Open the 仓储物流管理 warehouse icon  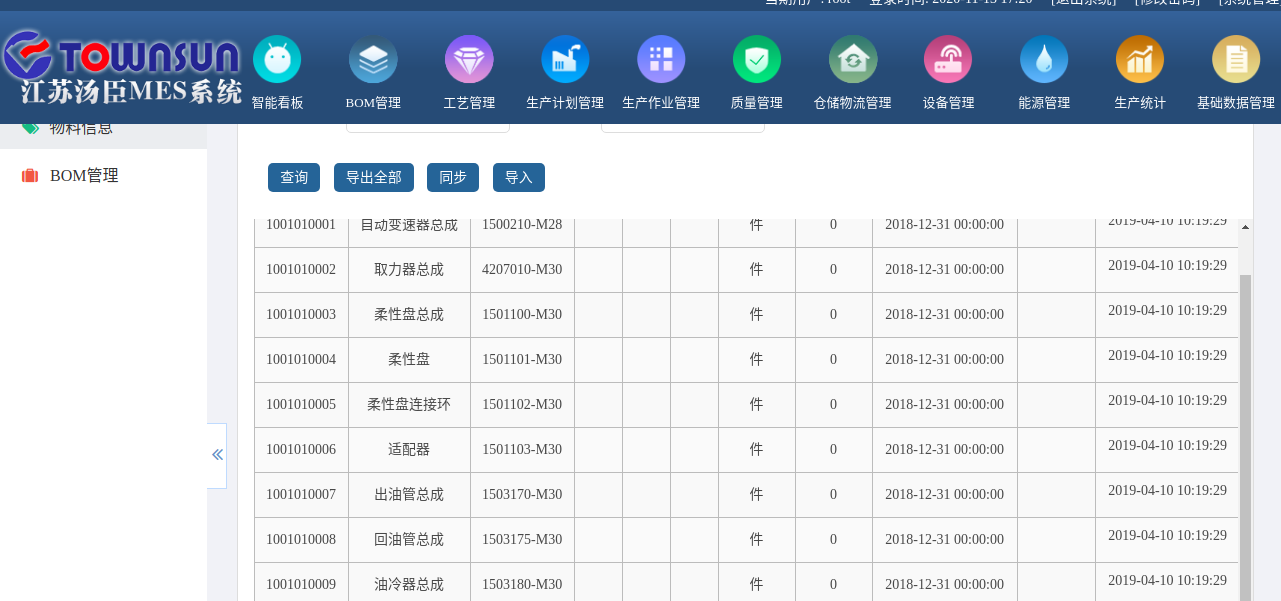tap(853, 60)
